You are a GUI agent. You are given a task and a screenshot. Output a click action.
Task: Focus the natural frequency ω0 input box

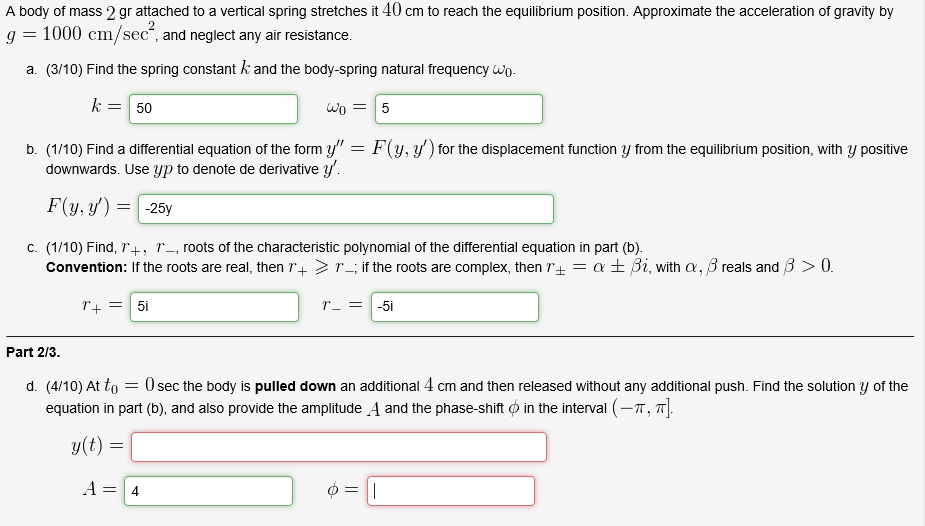(x=458, y=108)
